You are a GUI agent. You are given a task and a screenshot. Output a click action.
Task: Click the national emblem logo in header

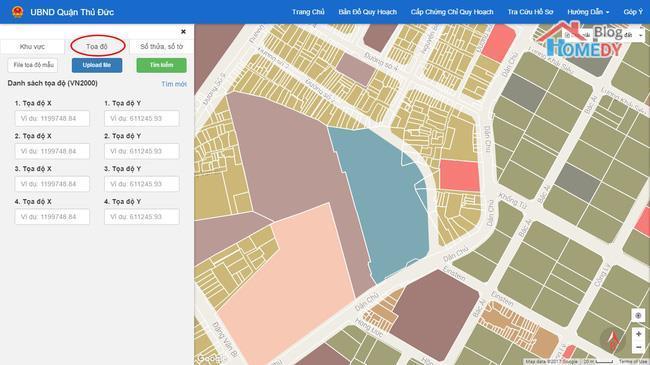click(17, 12)
